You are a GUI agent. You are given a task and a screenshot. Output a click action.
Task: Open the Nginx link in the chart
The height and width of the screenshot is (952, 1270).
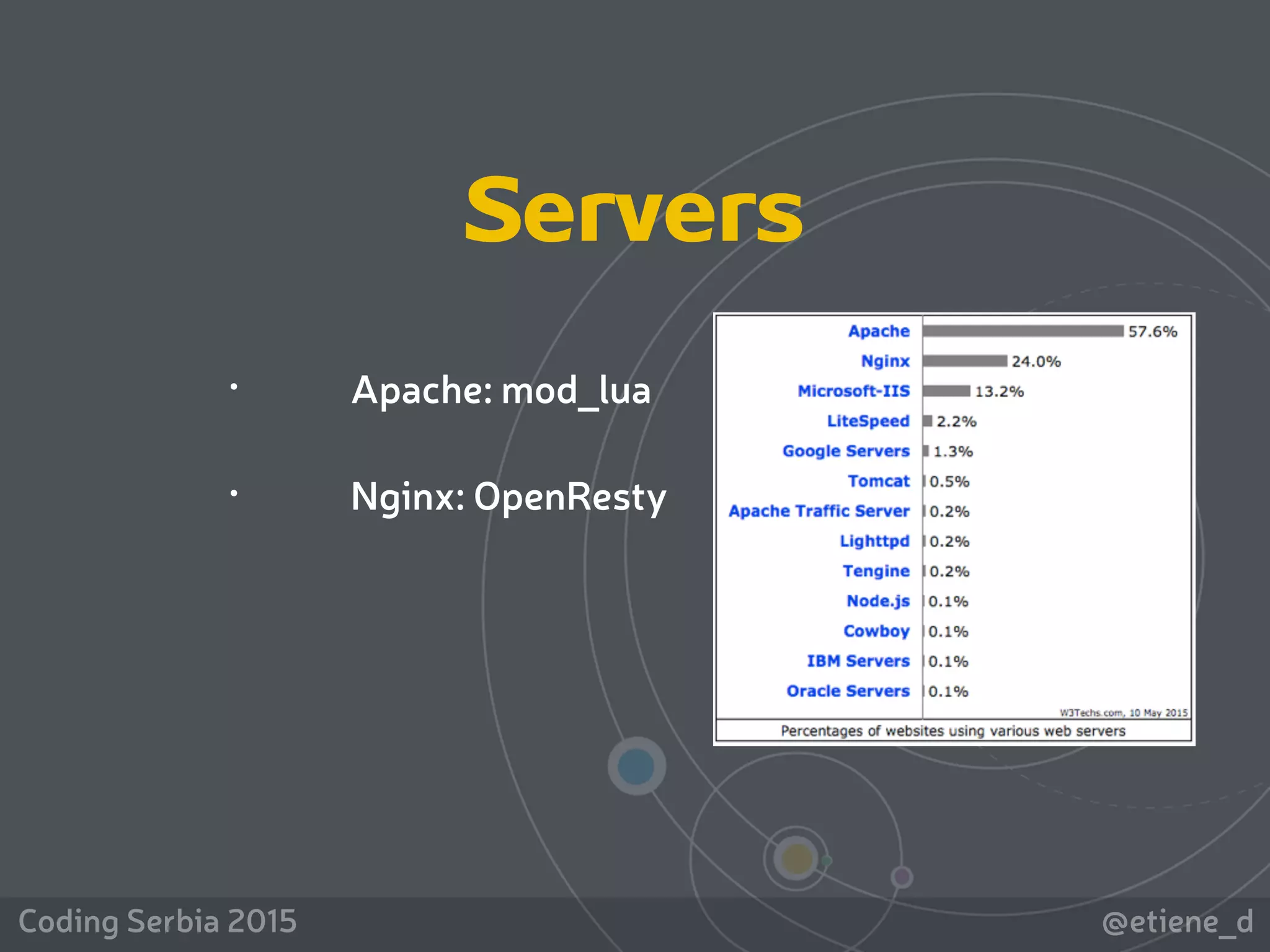click(885, 361)
